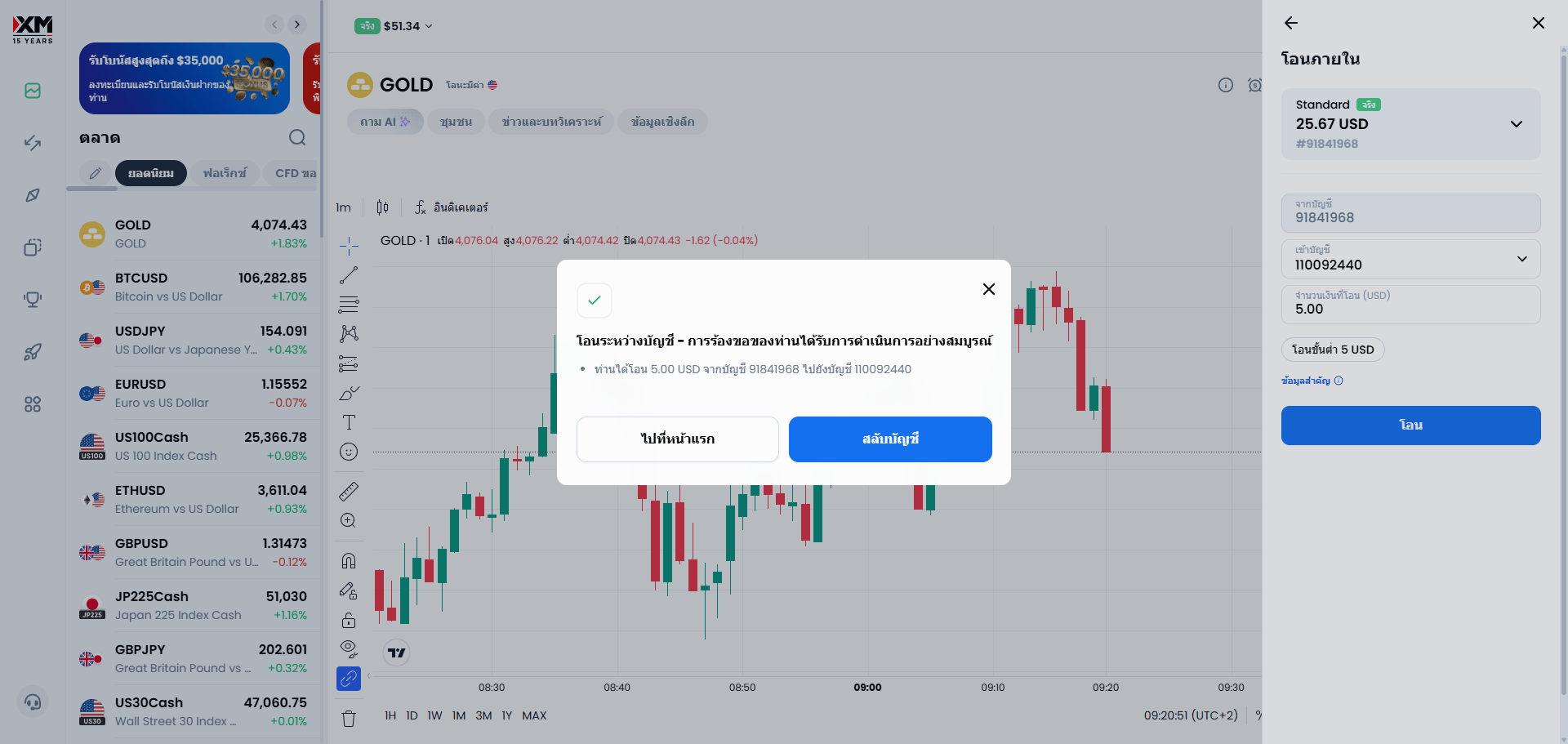Open the ruler measure tool
The width and height of the screenshot is (1568, 744).
pyautogui.click(x=349, y=491)
